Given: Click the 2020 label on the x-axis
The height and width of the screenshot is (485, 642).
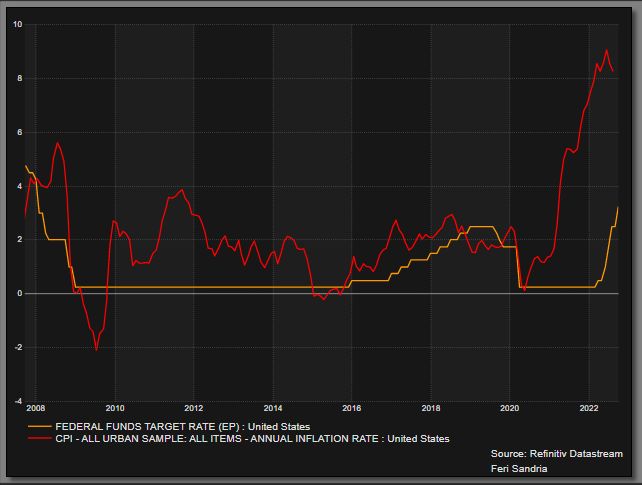Looking at the screenshot, I should click(510, 408).
